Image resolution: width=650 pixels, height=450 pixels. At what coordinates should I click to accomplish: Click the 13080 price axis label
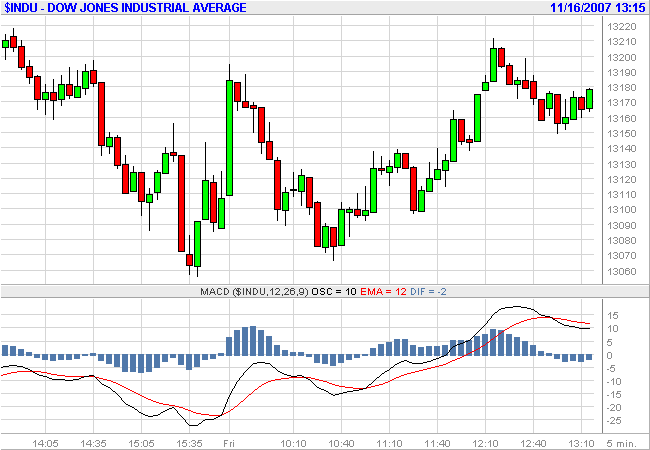coord(621,241)
